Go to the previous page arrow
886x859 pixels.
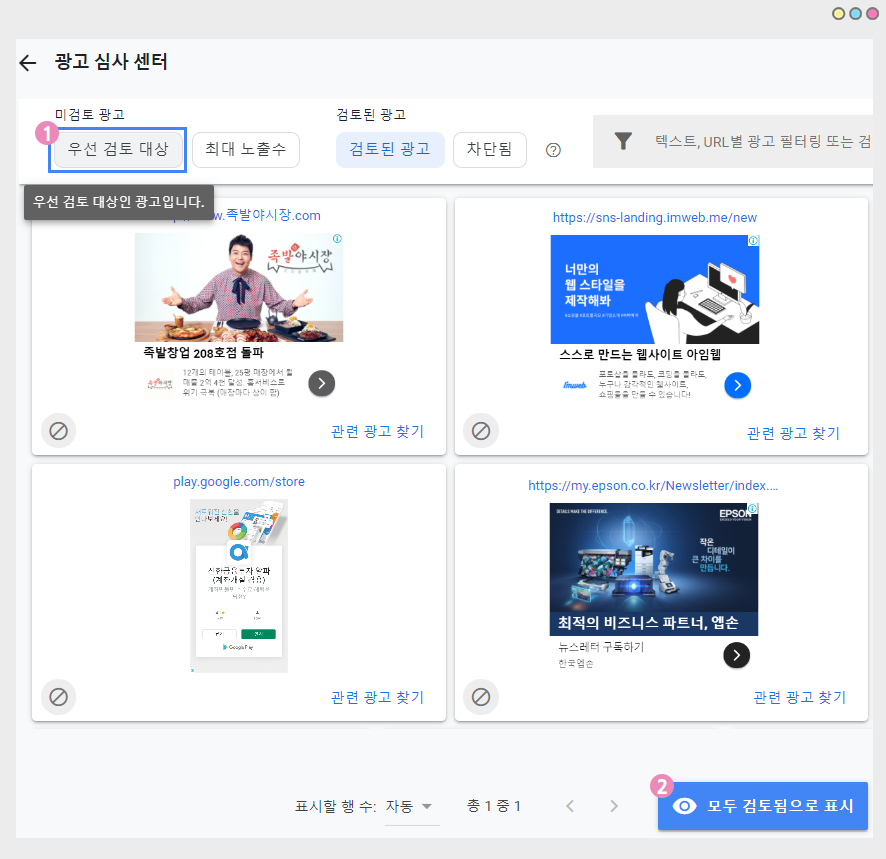(x=570, y=806)
